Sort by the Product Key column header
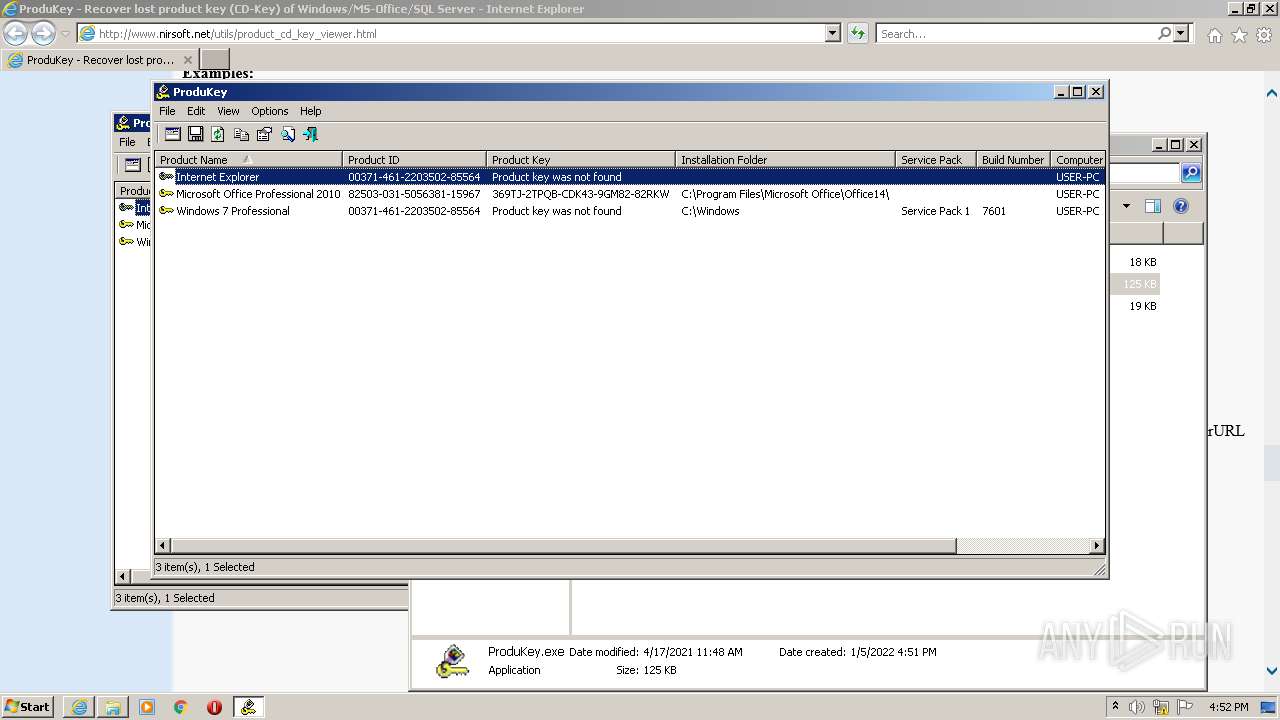This screenshot has width=1280, height=720. point(581,159)
